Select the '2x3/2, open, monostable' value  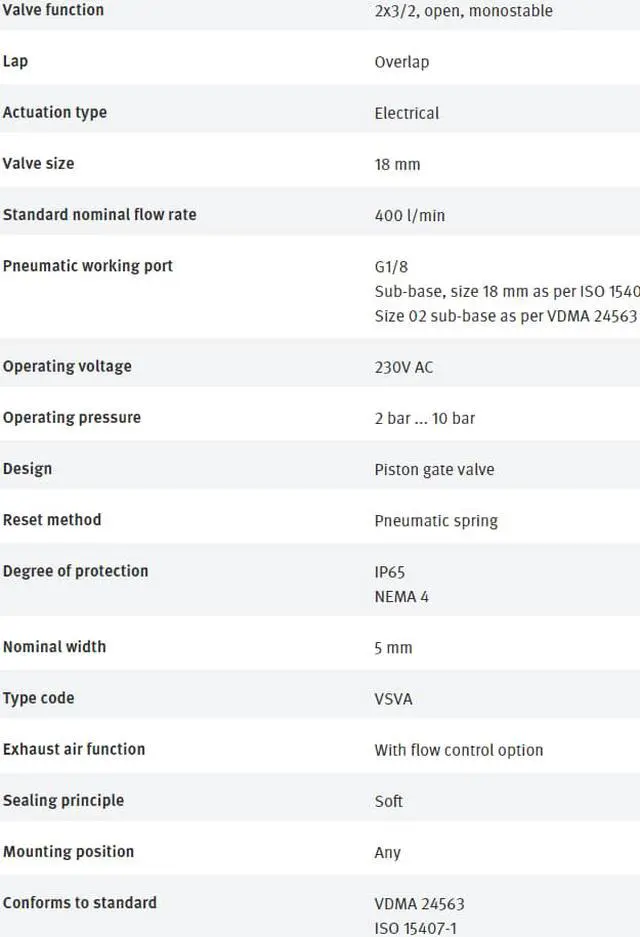[463, 11]
